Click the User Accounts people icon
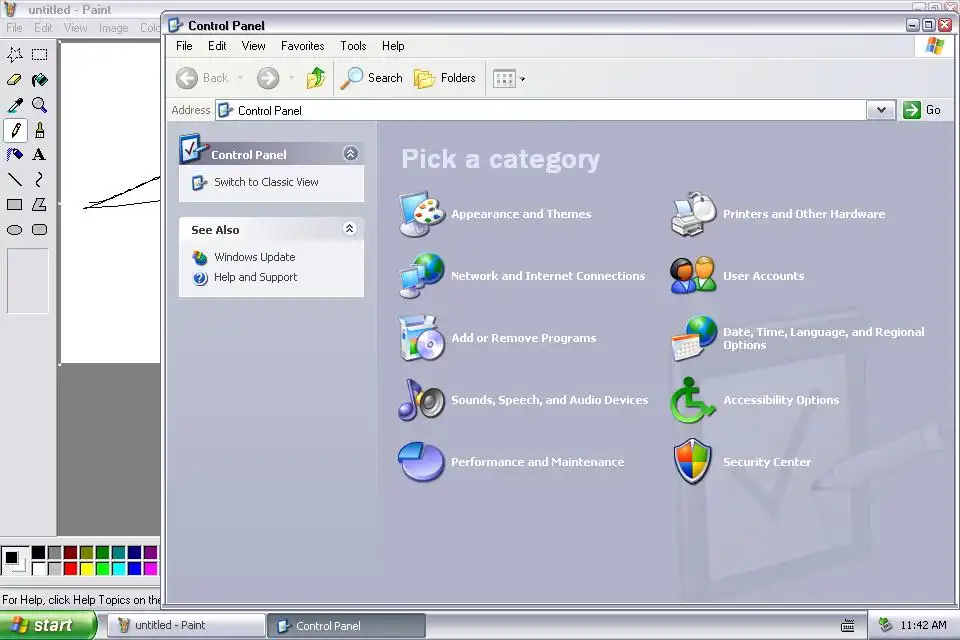Screen dimensions: 960x640 click(693, 276)
